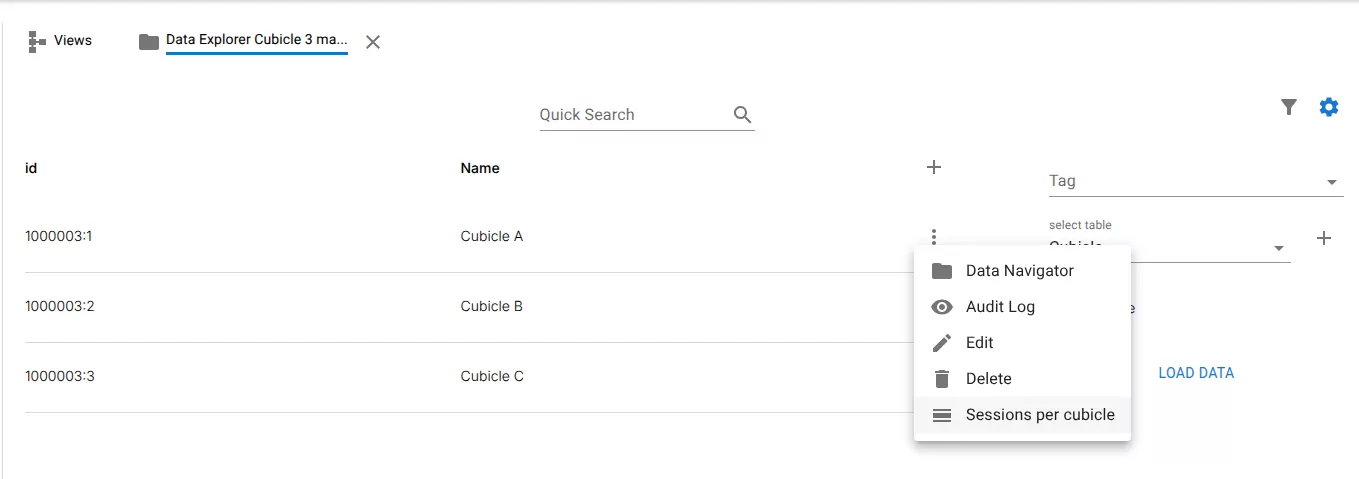Screen dimensions: 1359x479
Task: Open Sessions per cubicle menu item
Action: (1040, 415)
